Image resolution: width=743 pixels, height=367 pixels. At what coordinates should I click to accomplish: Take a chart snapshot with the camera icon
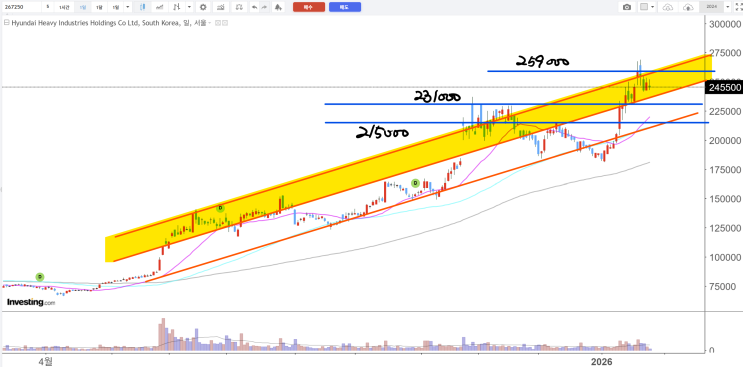click(x=627, y=7)
